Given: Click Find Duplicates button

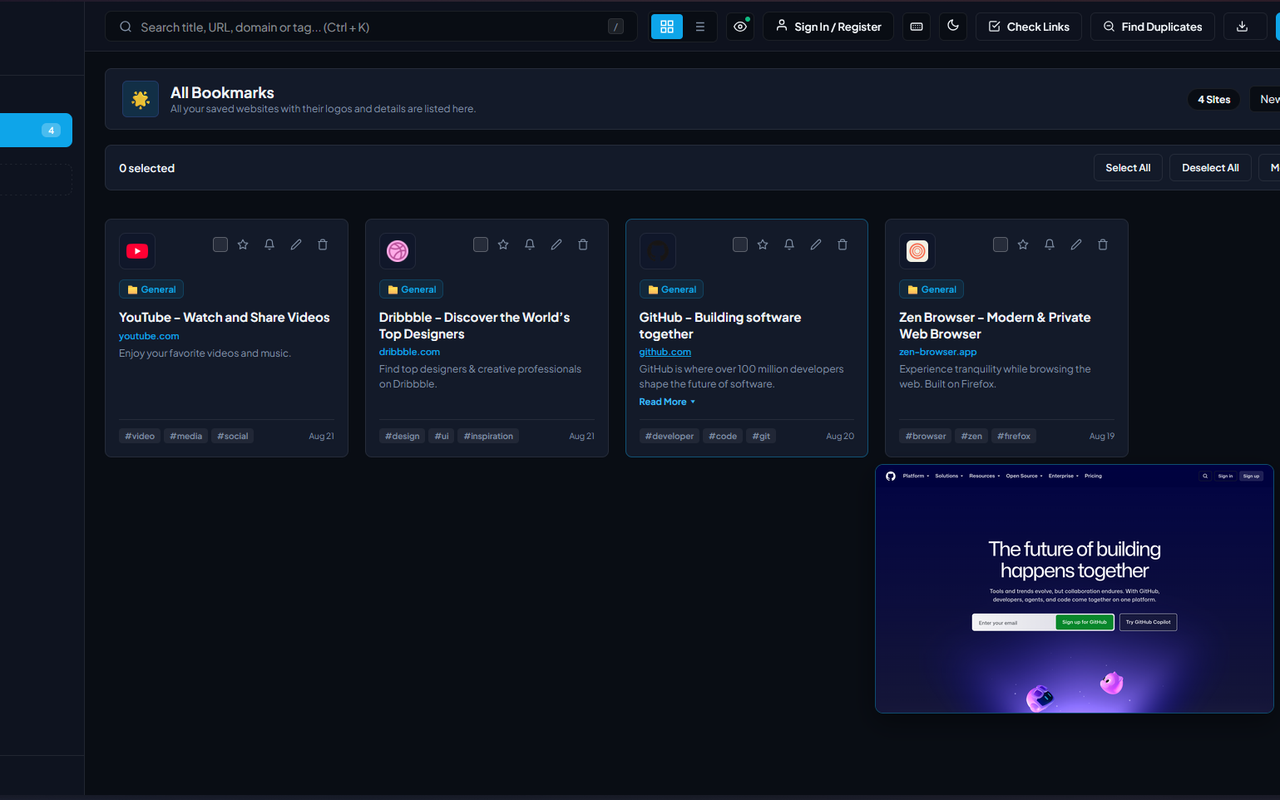Looking at the screenshot, I should [x=1152, y=27].
